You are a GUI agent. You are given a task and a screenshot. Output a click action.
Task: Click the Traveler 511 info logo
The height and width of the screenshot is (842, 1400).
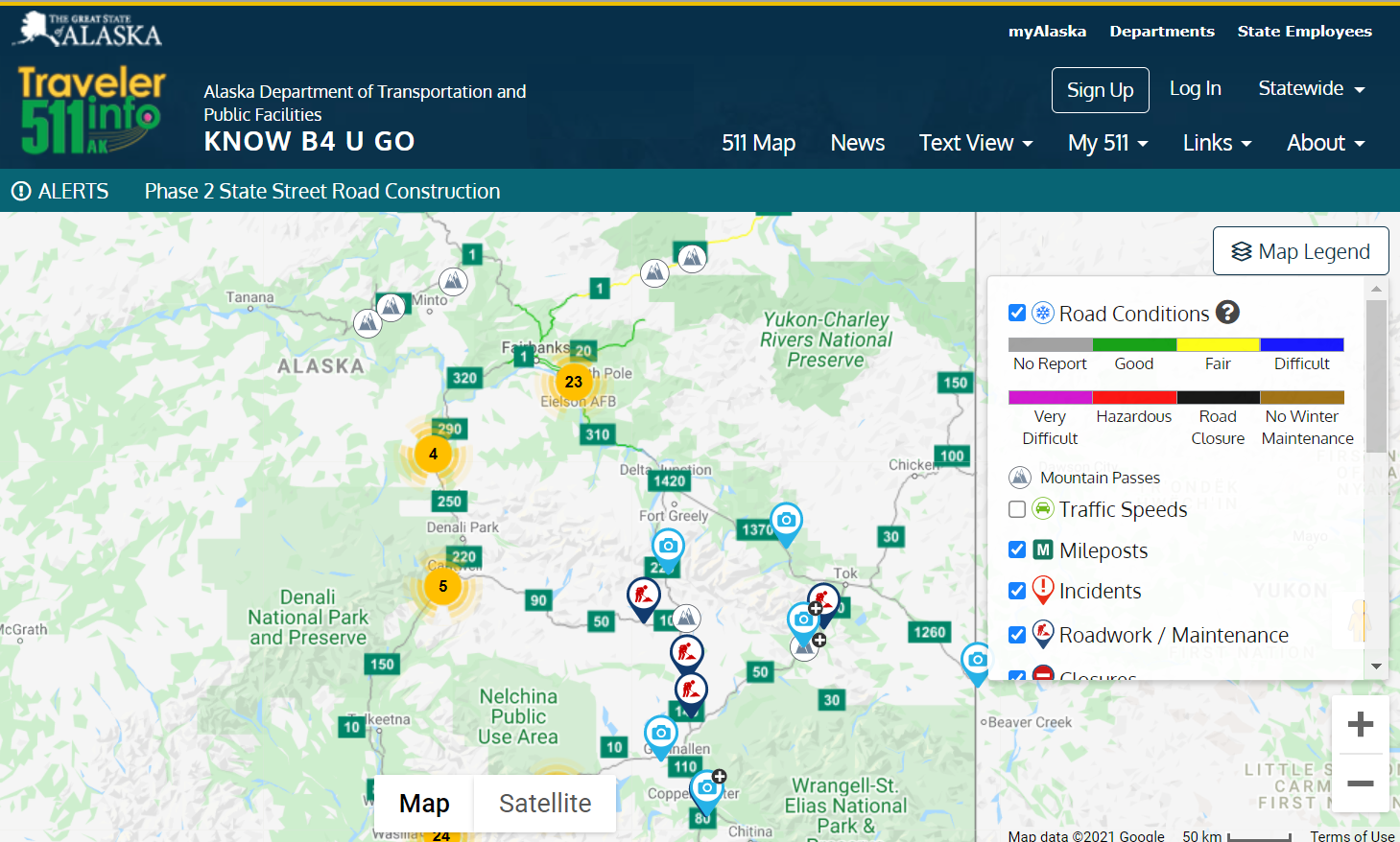[x=91, y=110]
